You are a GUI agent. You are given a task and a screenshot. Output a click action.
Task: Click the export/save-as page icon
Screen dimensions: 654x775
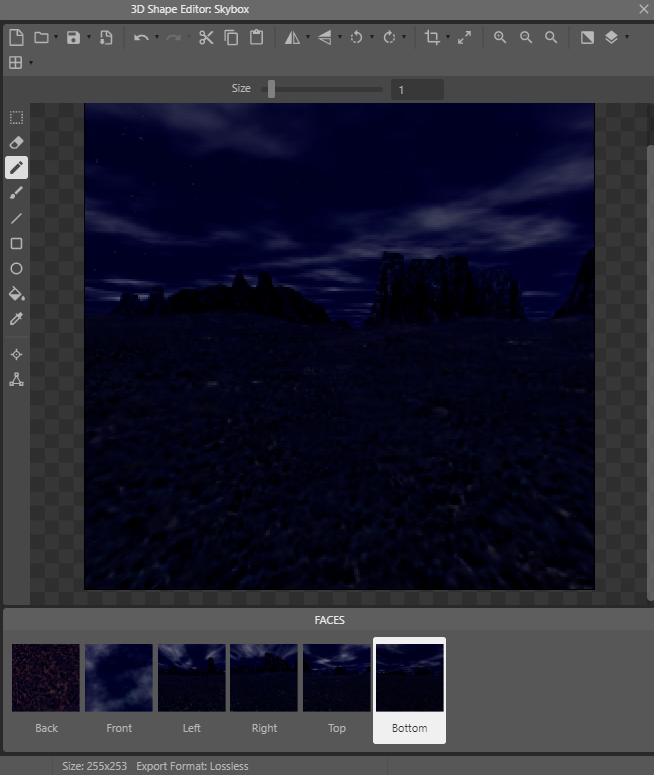coord(106,38)
